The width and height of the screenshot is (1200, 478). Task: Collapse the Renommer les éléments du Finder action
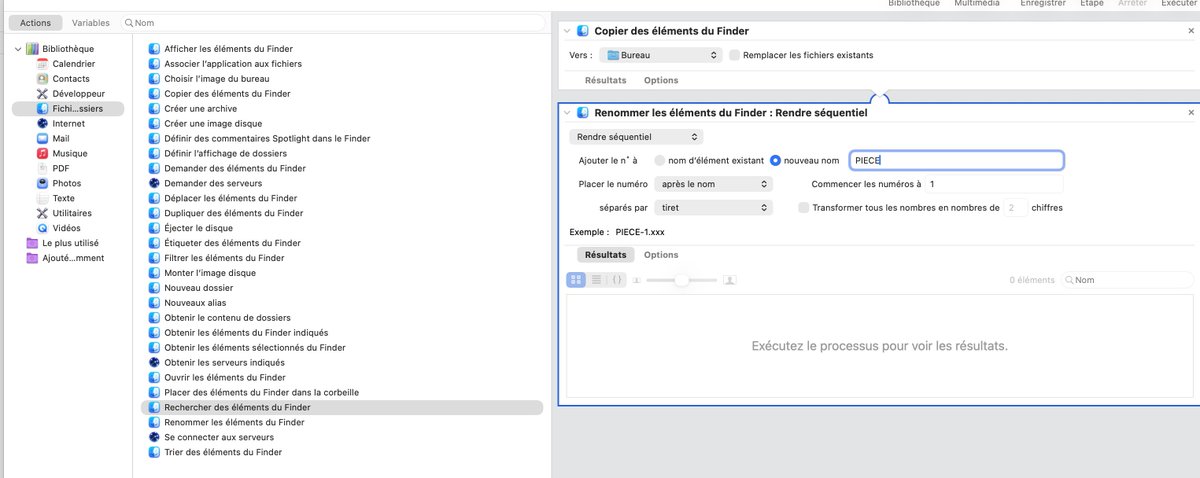(x=568, y=113)
